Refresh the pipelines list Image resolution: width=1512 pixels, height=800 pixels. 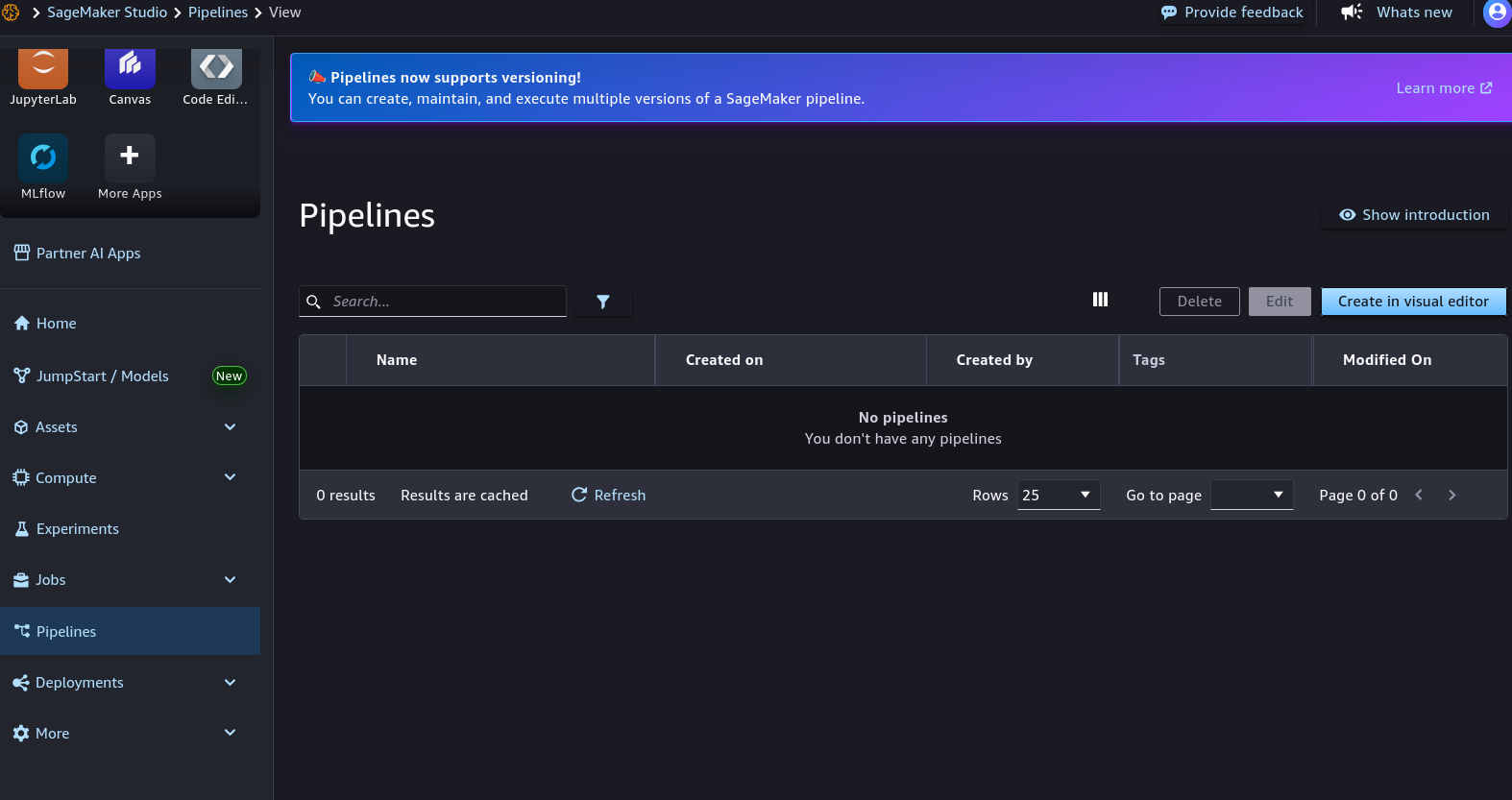point(609,495)
